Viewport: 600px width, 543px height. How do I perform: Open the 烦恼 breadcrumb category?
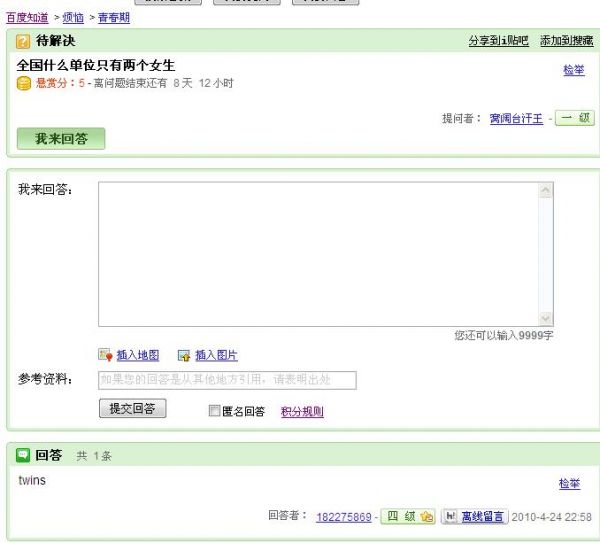click(73, 18)
